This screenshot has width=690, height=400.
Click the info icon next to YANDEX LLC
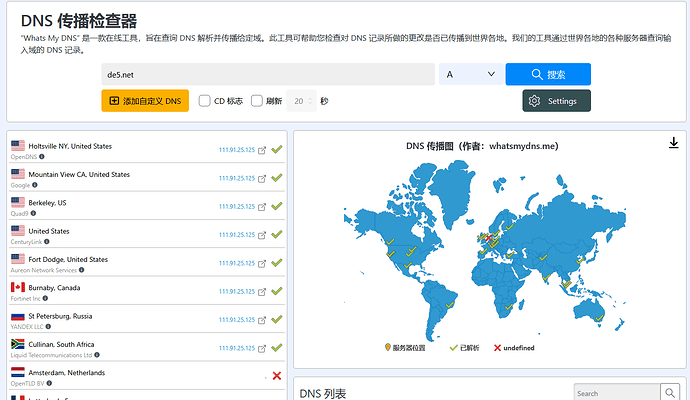(48, 327)
